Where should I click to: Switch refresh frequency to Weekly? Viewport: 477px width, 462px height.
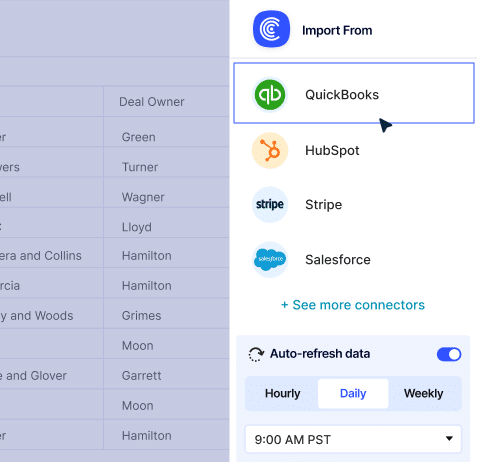click(424, 393)
